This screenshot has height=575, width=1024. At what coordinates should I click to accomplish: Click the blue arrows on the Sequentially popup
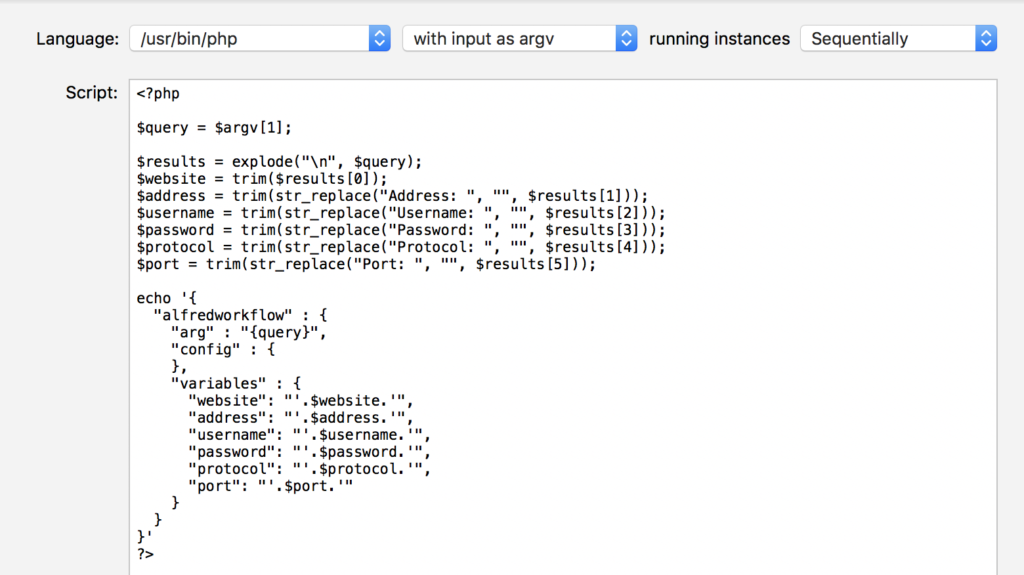coord(986,39)
